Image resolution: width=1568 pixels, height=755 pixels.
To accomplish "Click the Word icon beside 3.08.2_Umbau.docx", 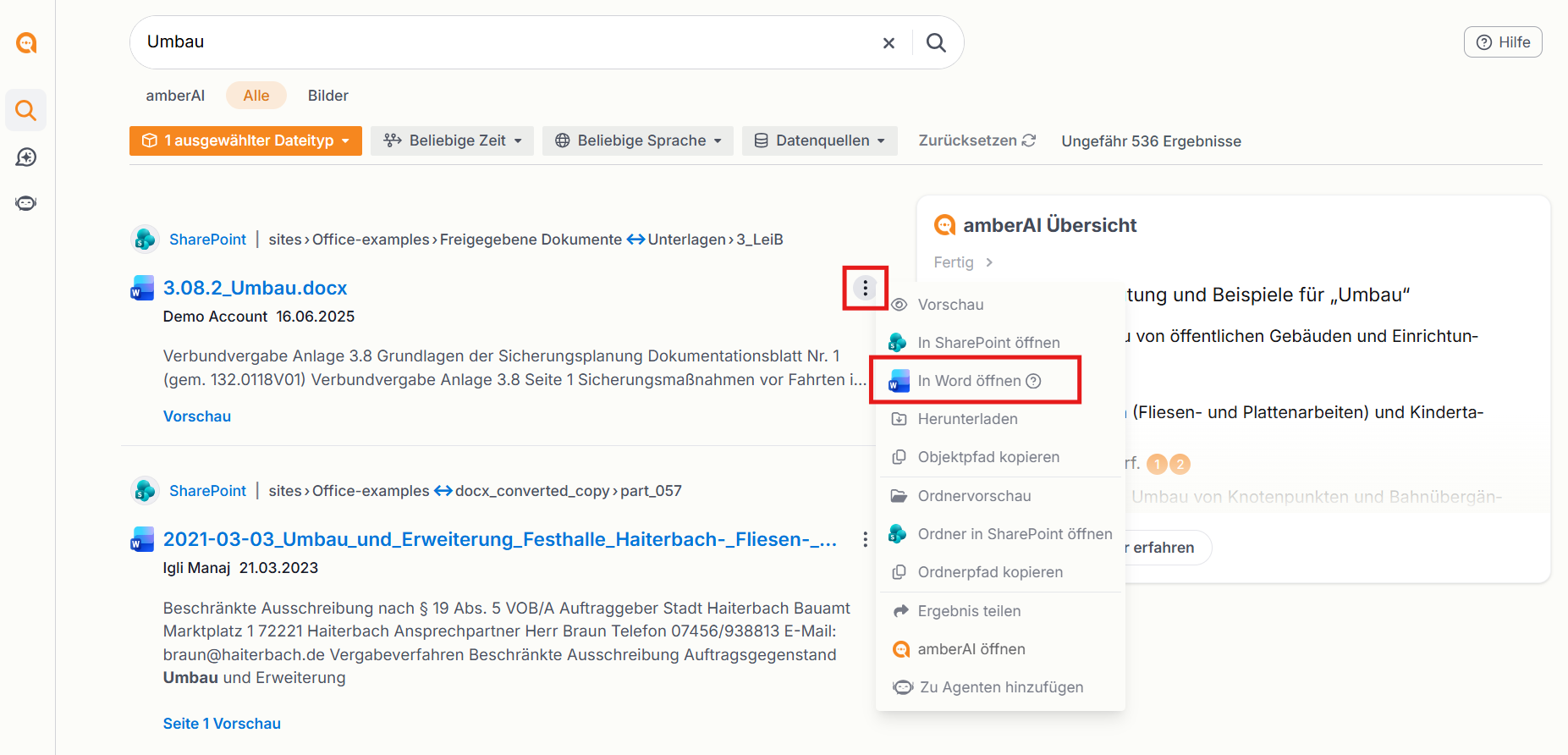I will (142, 288).
